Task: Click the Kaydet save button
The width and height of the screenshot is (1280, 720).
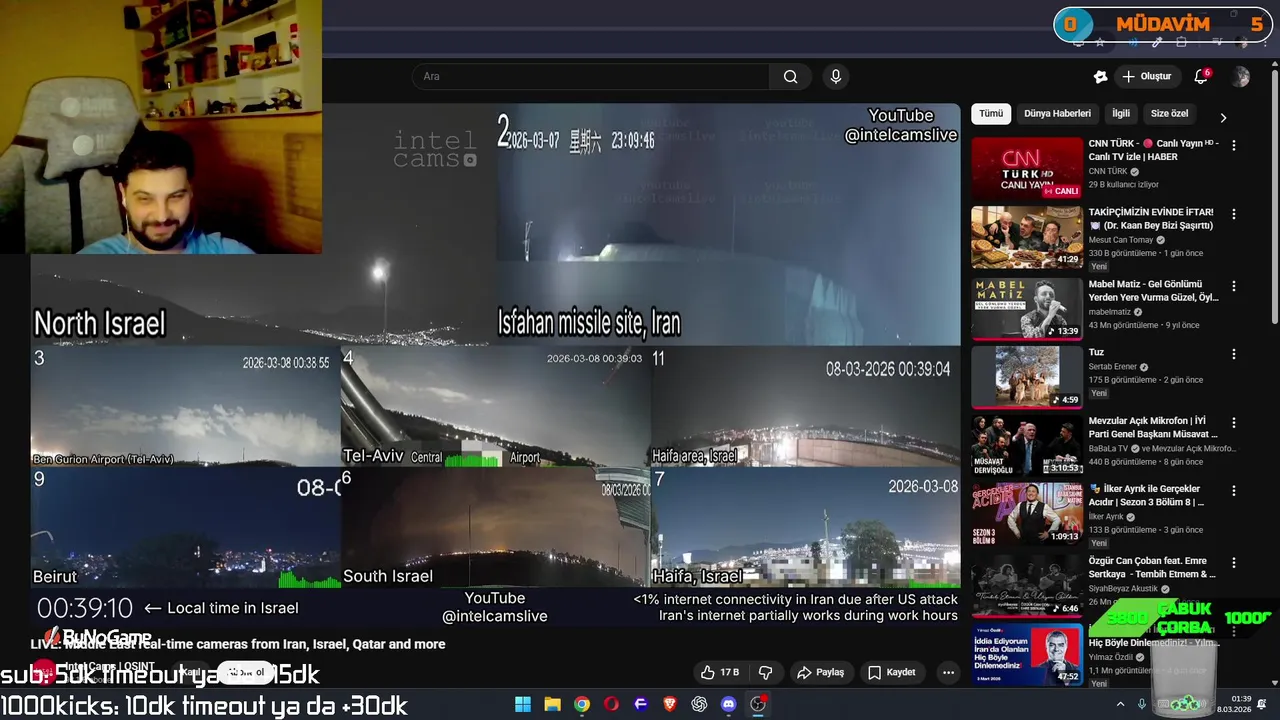Action: coord(892,672)
